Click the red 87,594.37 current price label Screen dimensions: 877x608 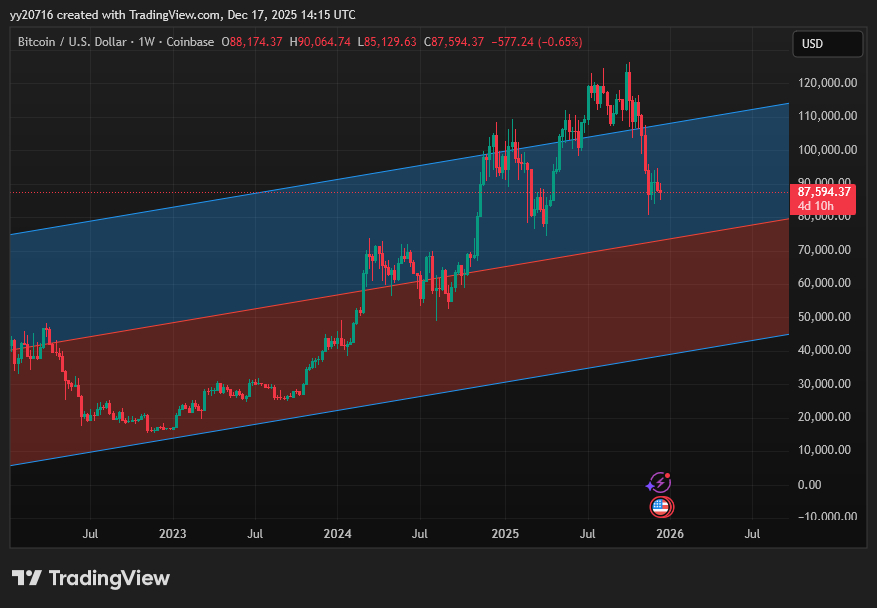coord(824,192)
